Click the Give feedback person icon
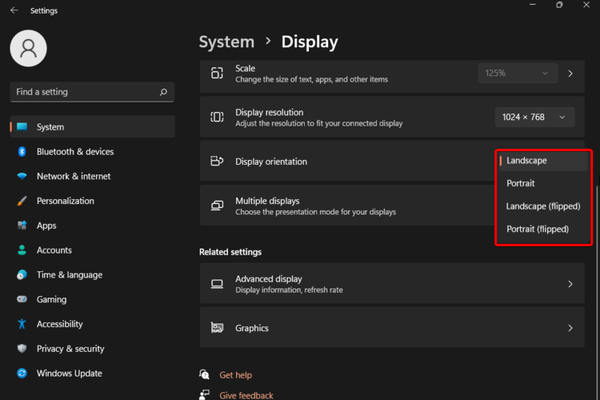Screen dimensions: 600x400 [x=204, y=395]
